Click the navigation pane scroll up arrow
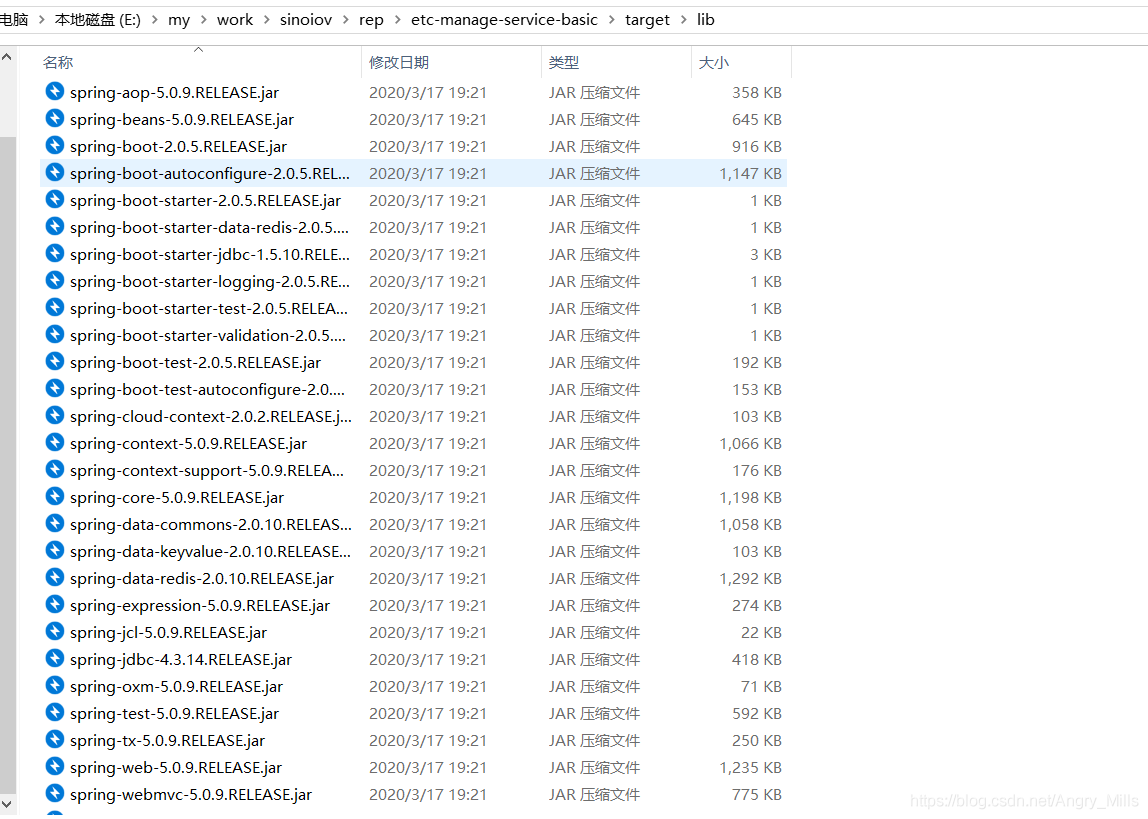1148x819 pixels. (x=7, y=56)
